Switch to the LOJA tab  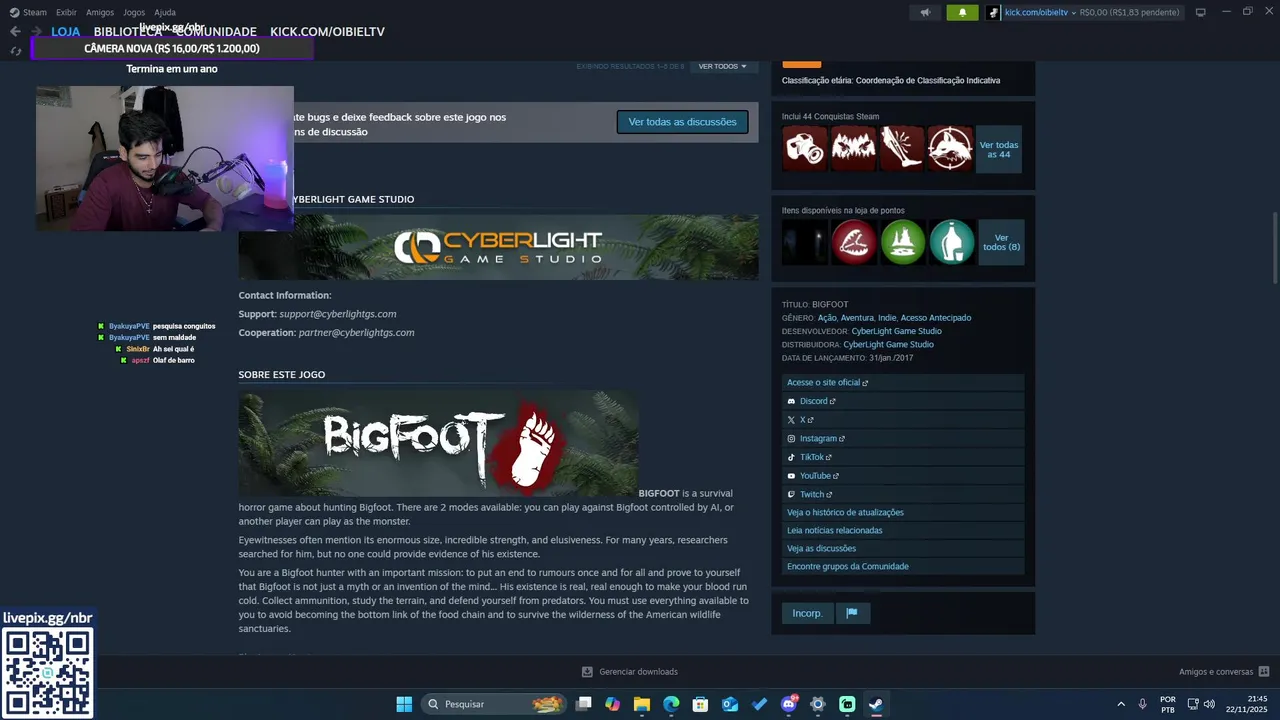66,31
